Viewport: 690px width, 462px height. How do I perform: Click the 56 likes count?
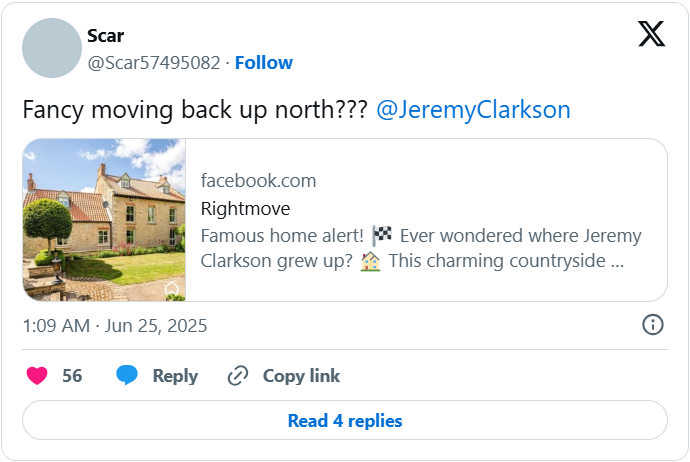point(72,376)
